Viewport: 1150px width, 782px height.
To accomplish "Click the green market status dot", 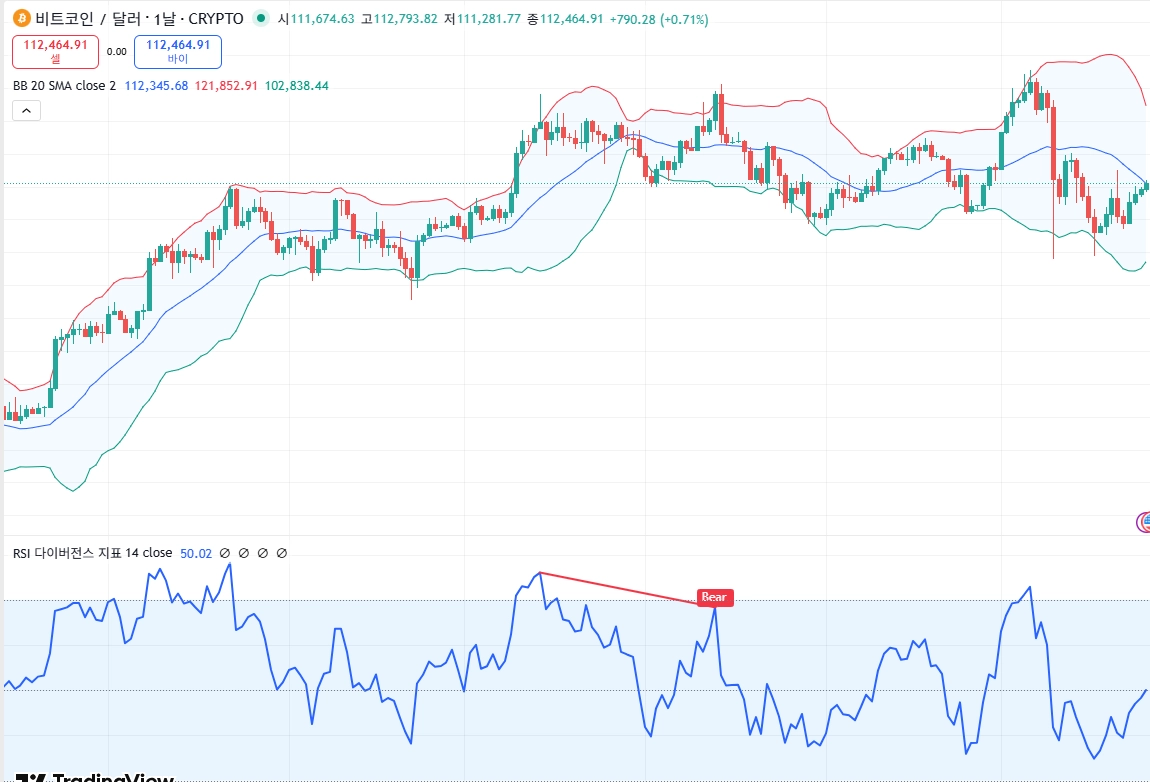I will pyautogui.click(x=260, y=18).
